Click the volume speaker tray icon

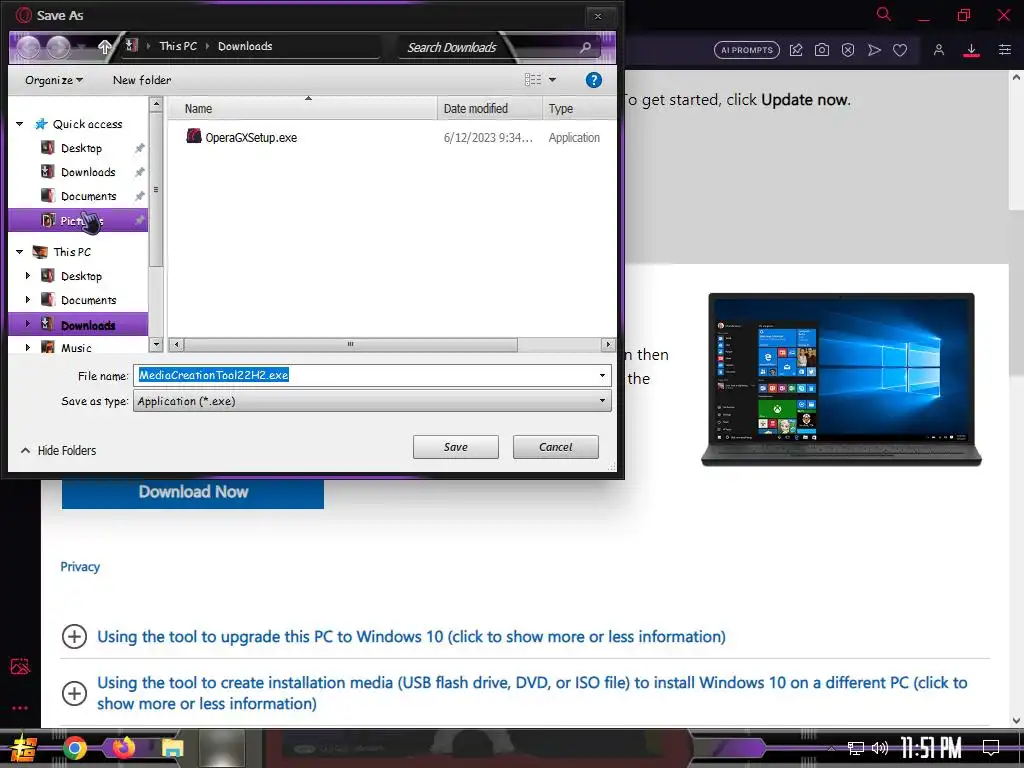880,748
